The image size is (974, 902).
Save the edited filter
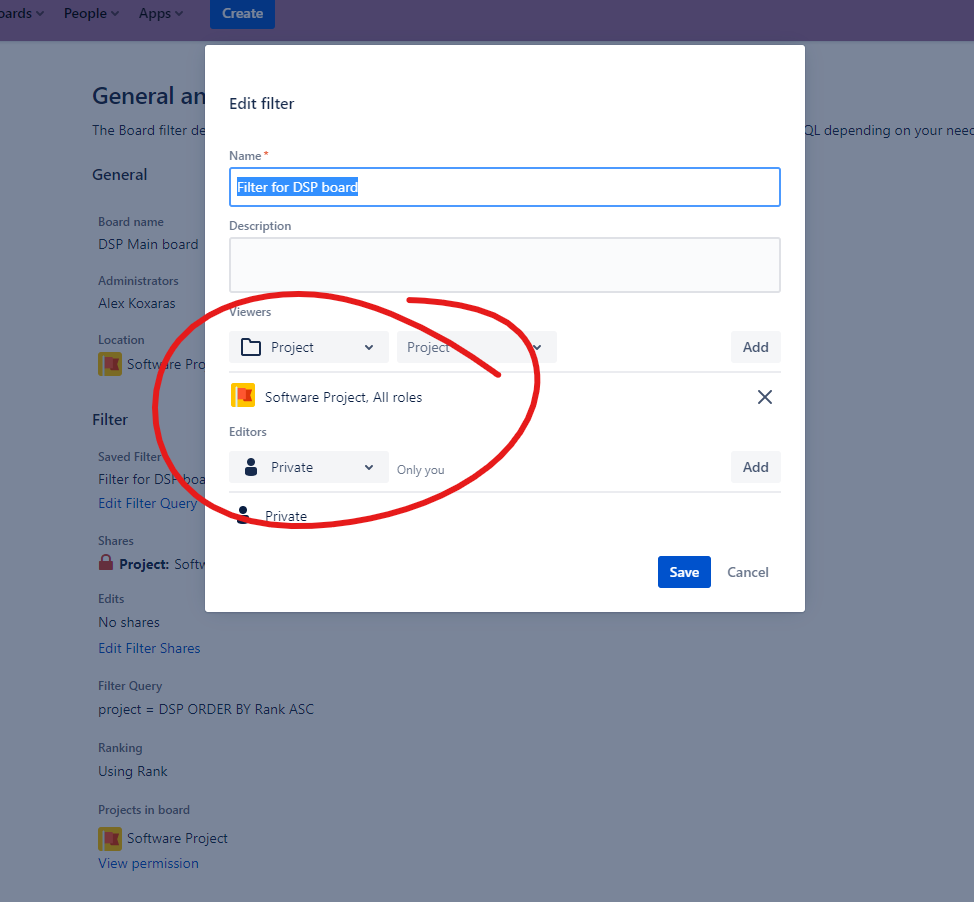684,572
